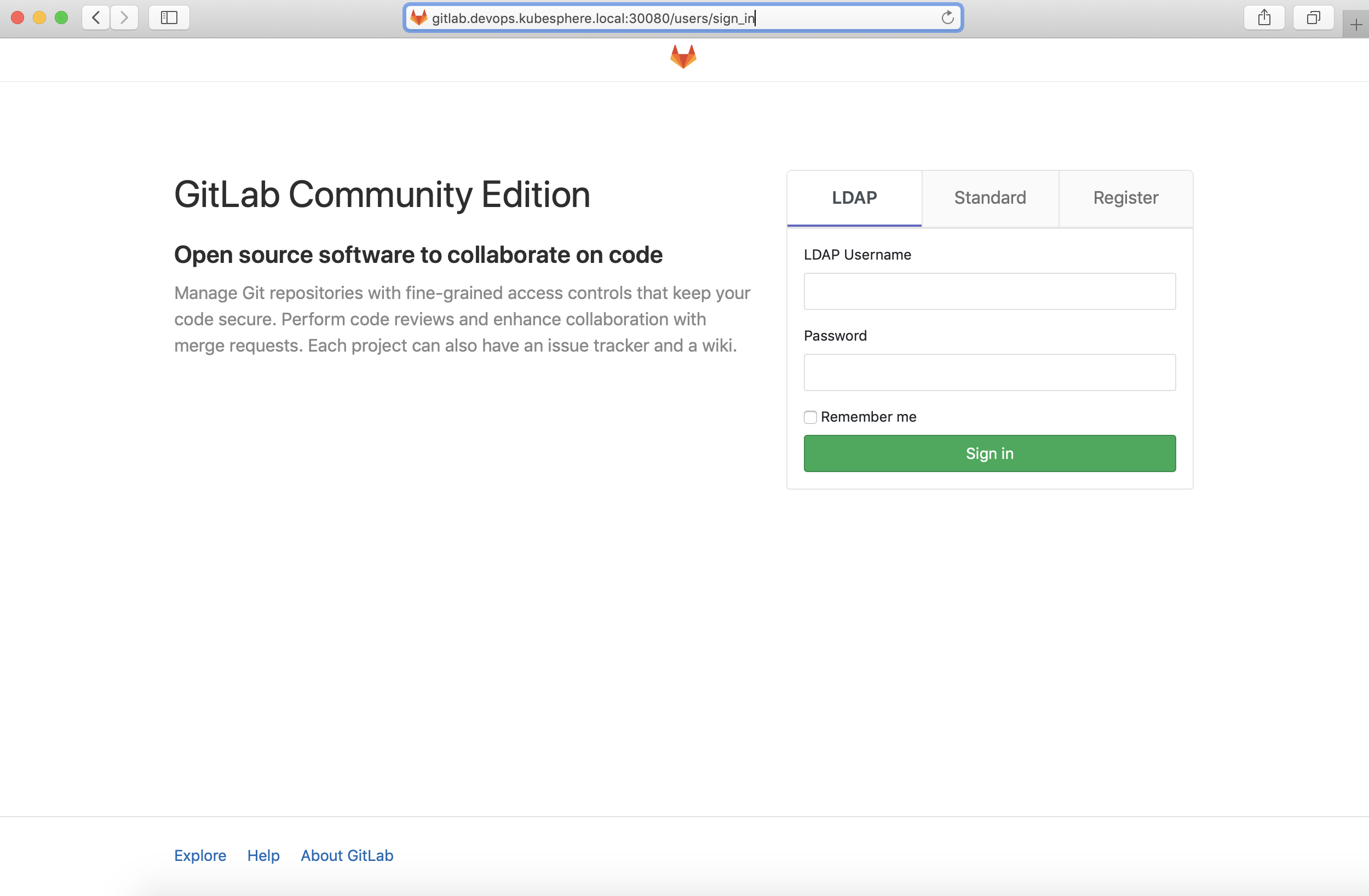This screenshot has height=896, width=1369.
Task: Go back with Safari's back arrow
Action: tap(96, 18)
